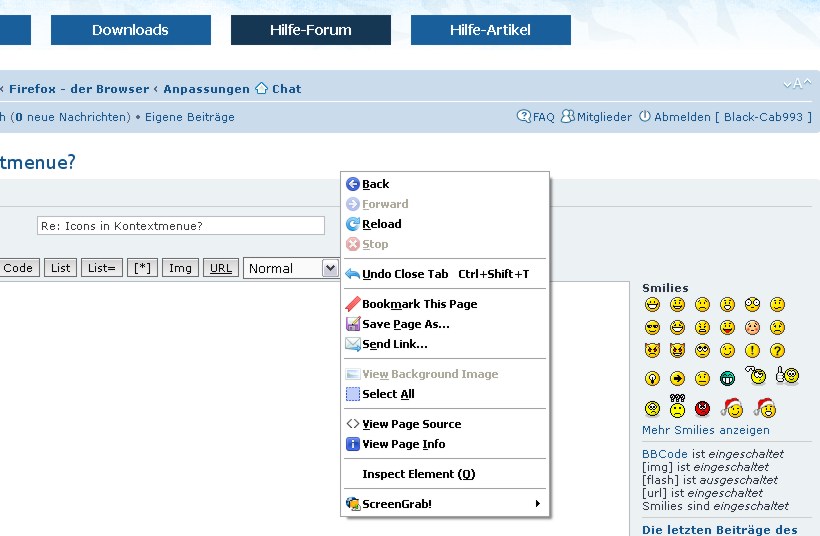Screen dimensions: 820x536
Task: Click the View Page Info icon
Action: click(x=352, y=444)
